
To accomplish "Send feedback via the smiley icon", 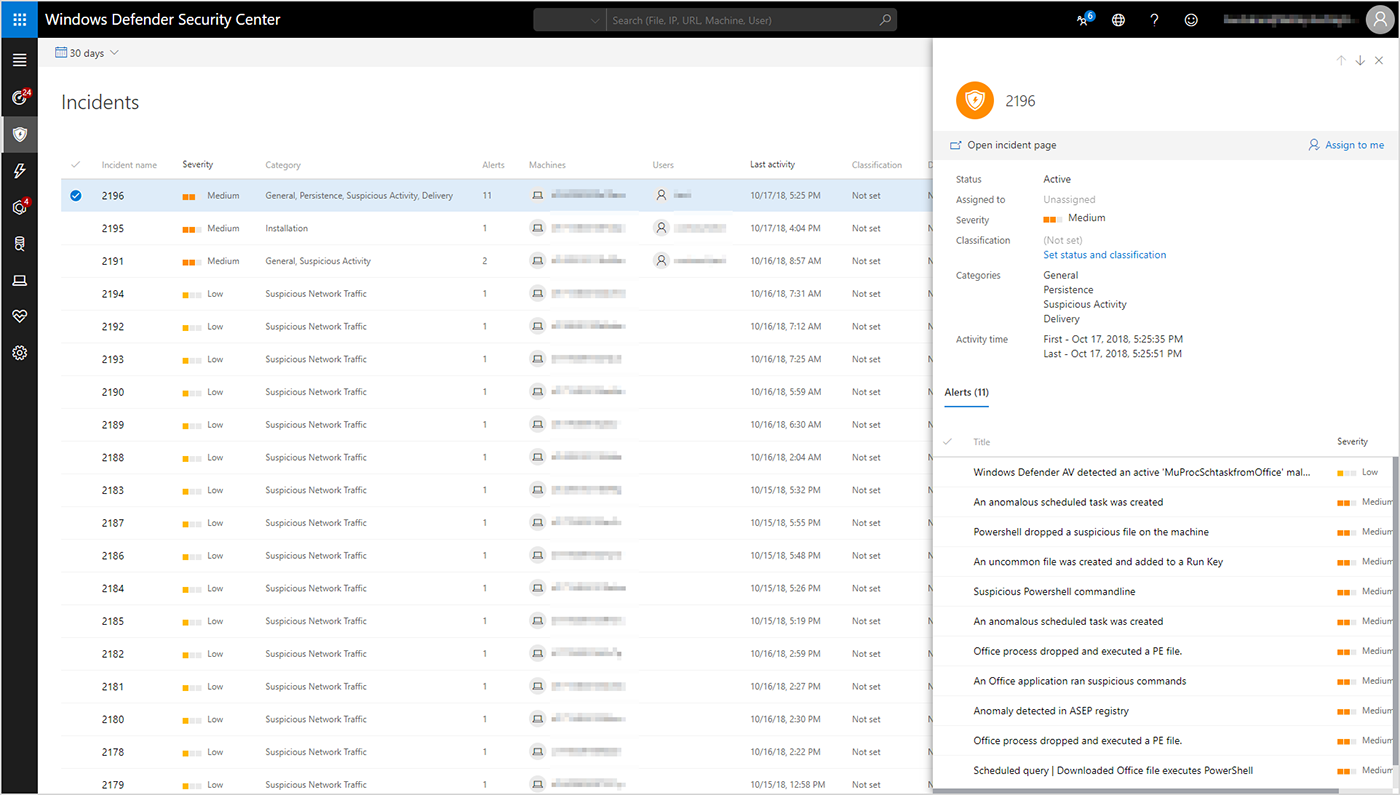I will [x=1190, y=19].
